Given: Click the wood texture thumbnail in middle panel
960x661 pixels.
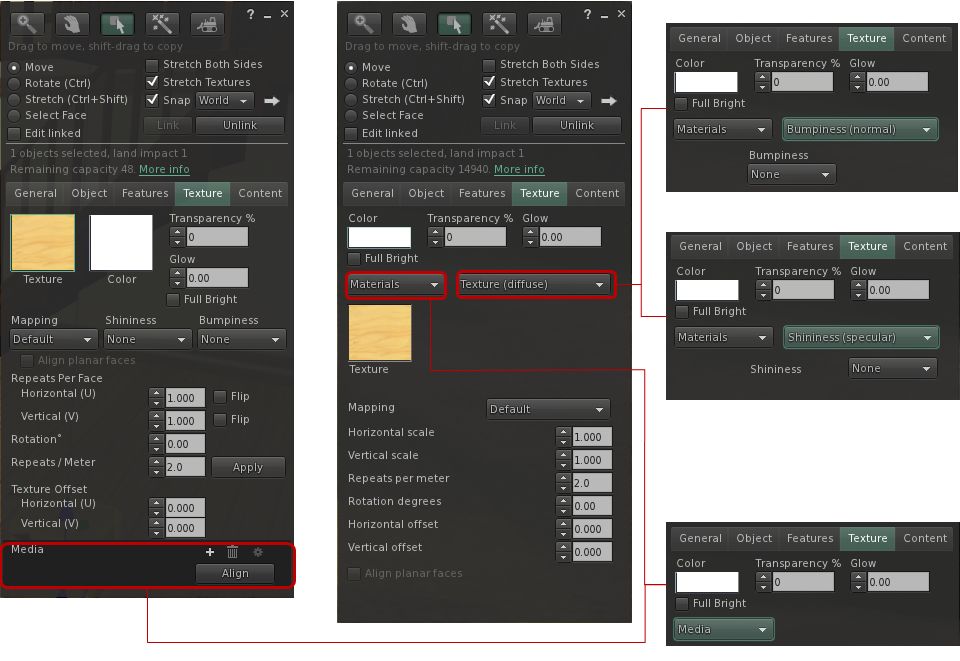Looking at the screenshot, I should pos(380,333).
